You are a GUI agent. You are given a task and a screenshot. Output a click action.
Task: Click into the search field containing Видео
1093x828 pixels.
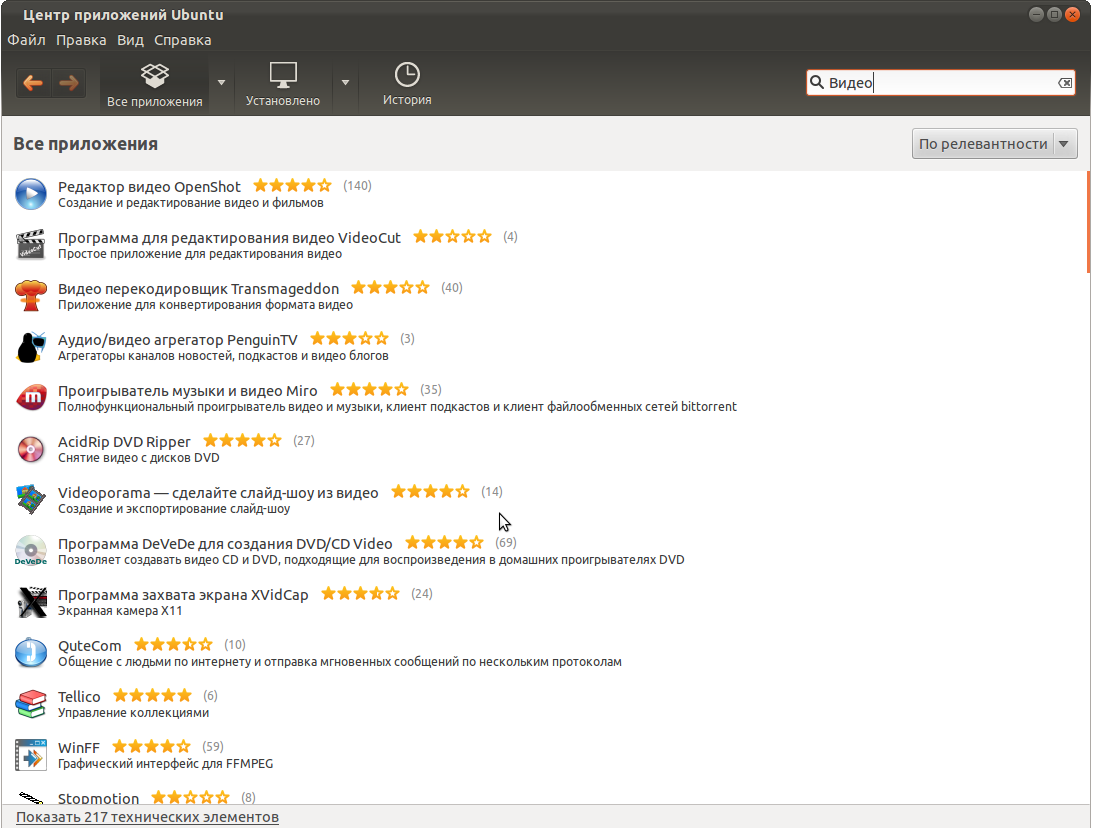[x=940, y=83]
